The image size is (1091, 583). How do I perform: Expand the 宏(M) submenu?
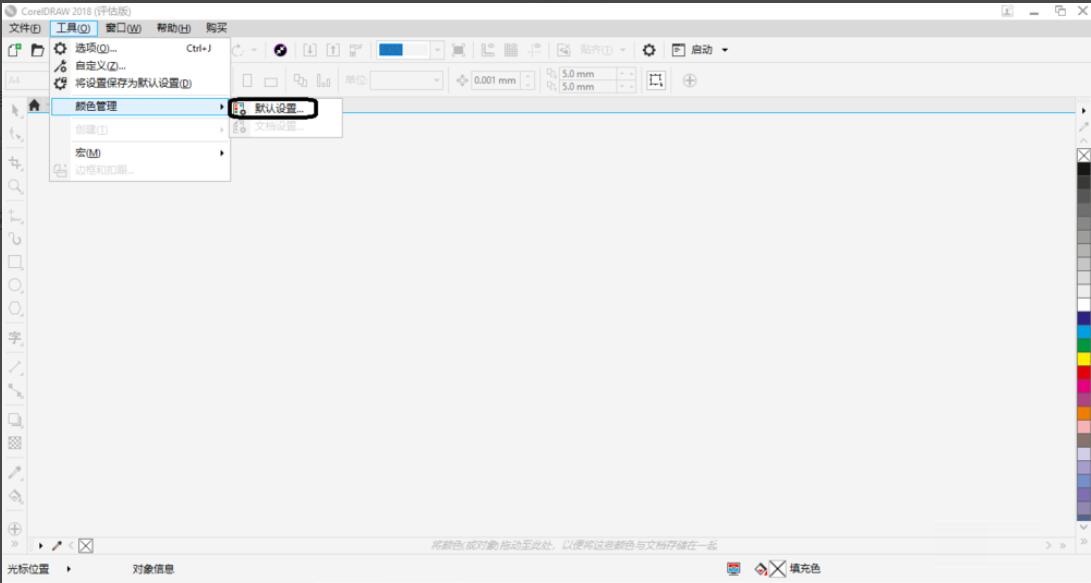pyautogui.click(x=140, y=153)
